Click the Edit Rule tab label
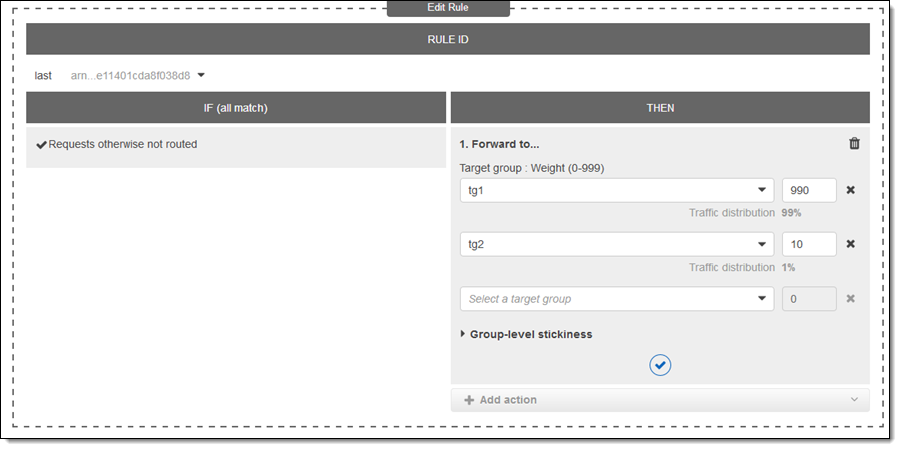The image size is (900, 449). click(448, 8)
